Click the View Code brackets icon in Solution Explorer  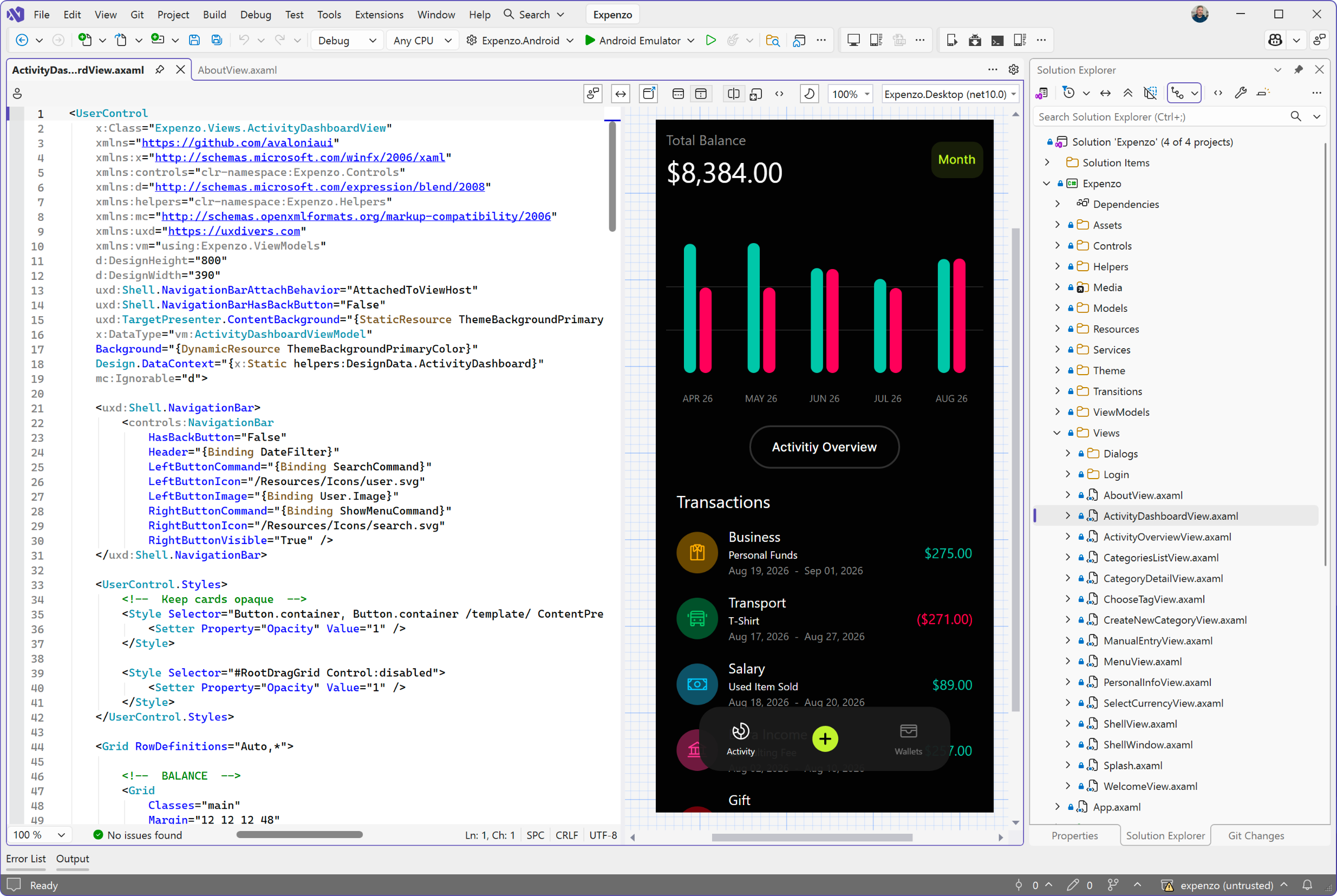pyautogui.click(x=1218, y=93)
